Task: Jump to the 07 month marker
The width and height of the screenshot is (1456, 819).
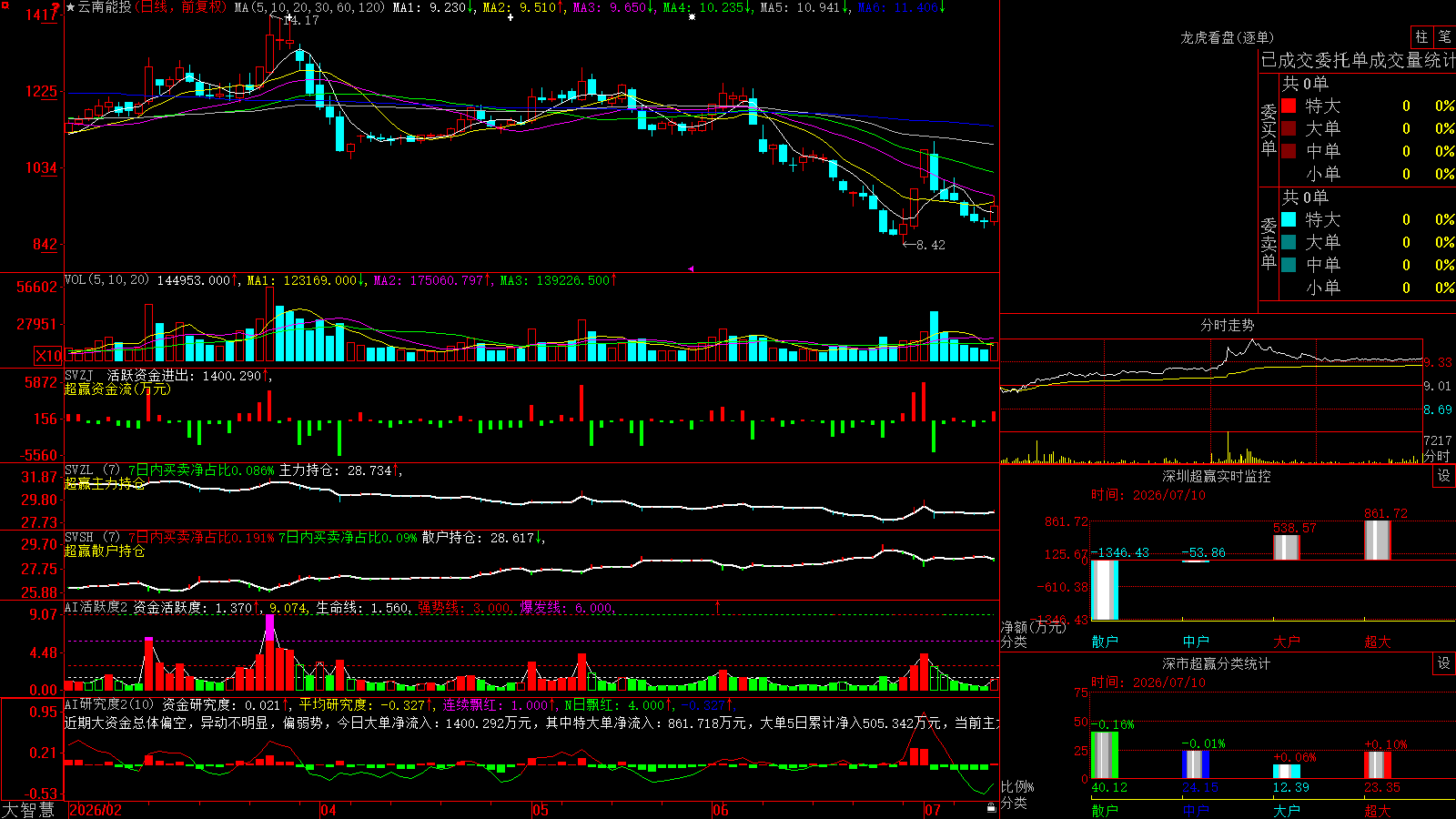Action: tap(933, 810)
